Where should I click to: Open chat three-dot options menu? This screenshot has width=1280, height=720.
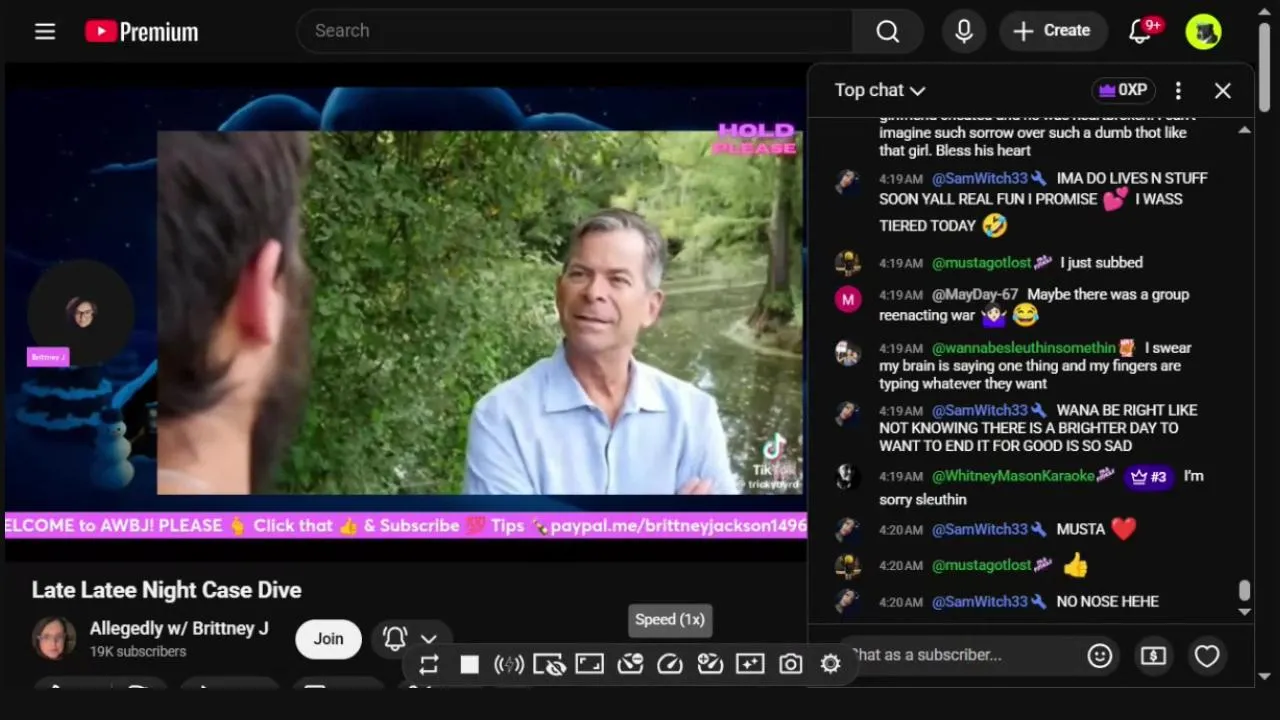[1178, 90]
